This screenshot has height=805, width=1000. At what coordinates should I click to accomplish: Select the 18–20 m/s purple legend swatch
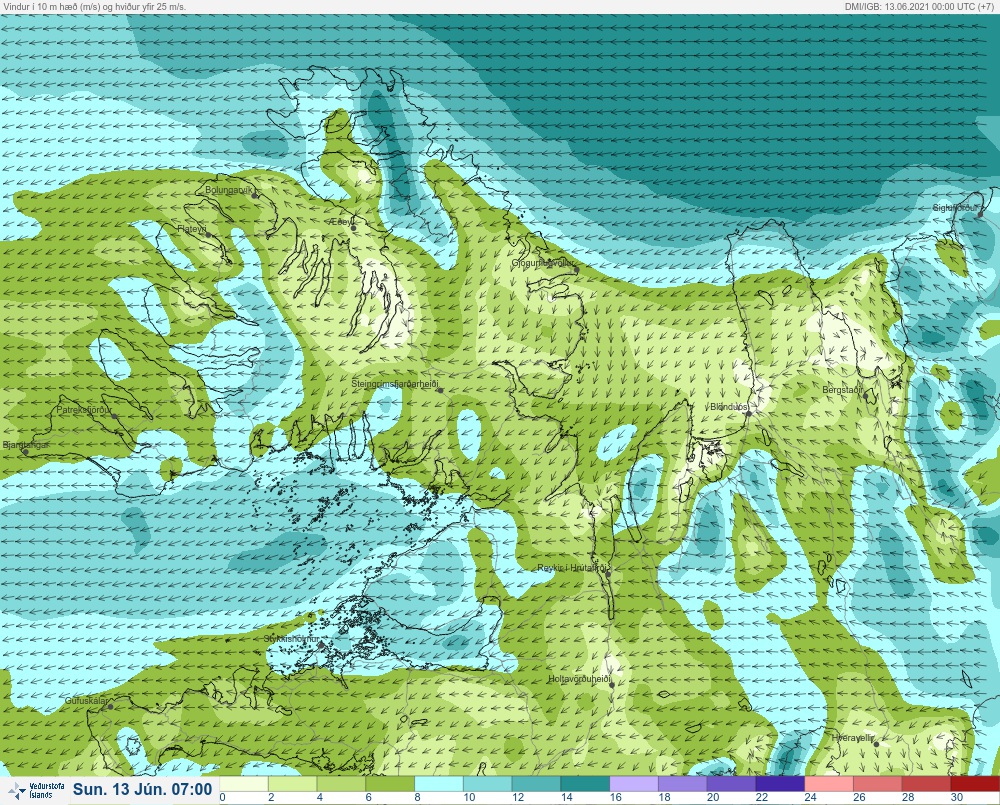click(x=683, y=784)
